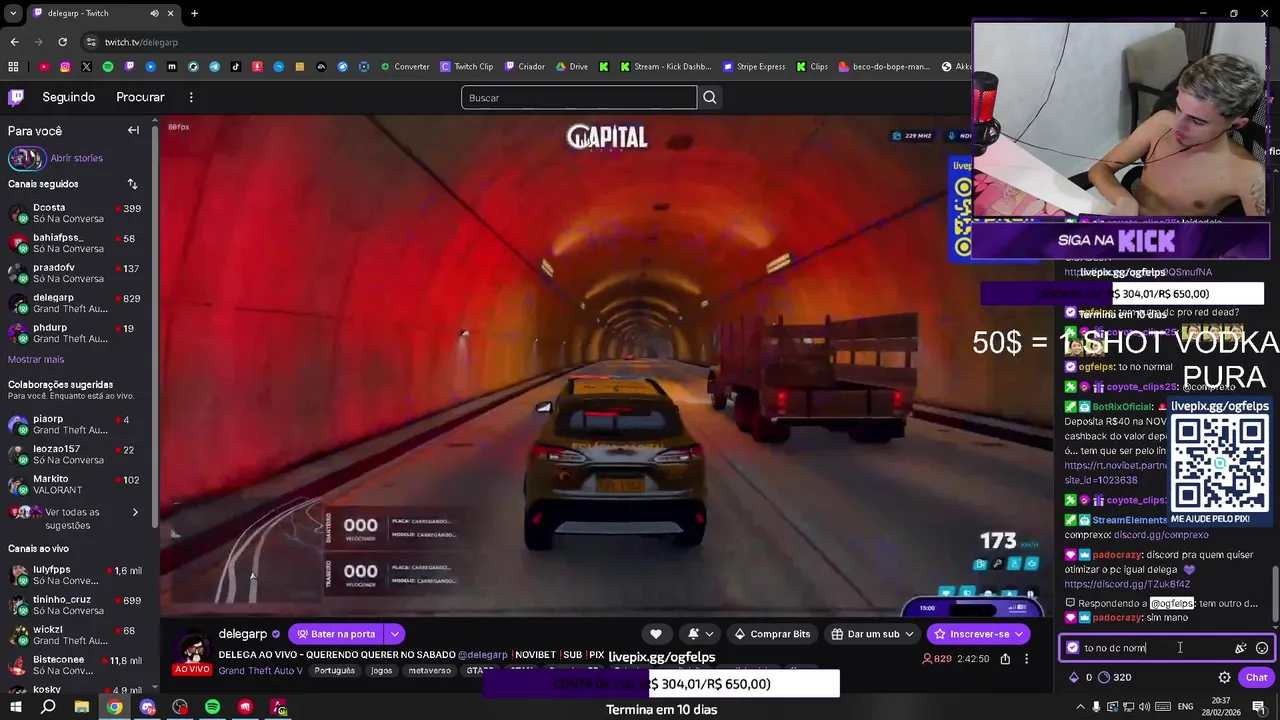
Task: Click the magnifier search button
Action: [710, 97]
